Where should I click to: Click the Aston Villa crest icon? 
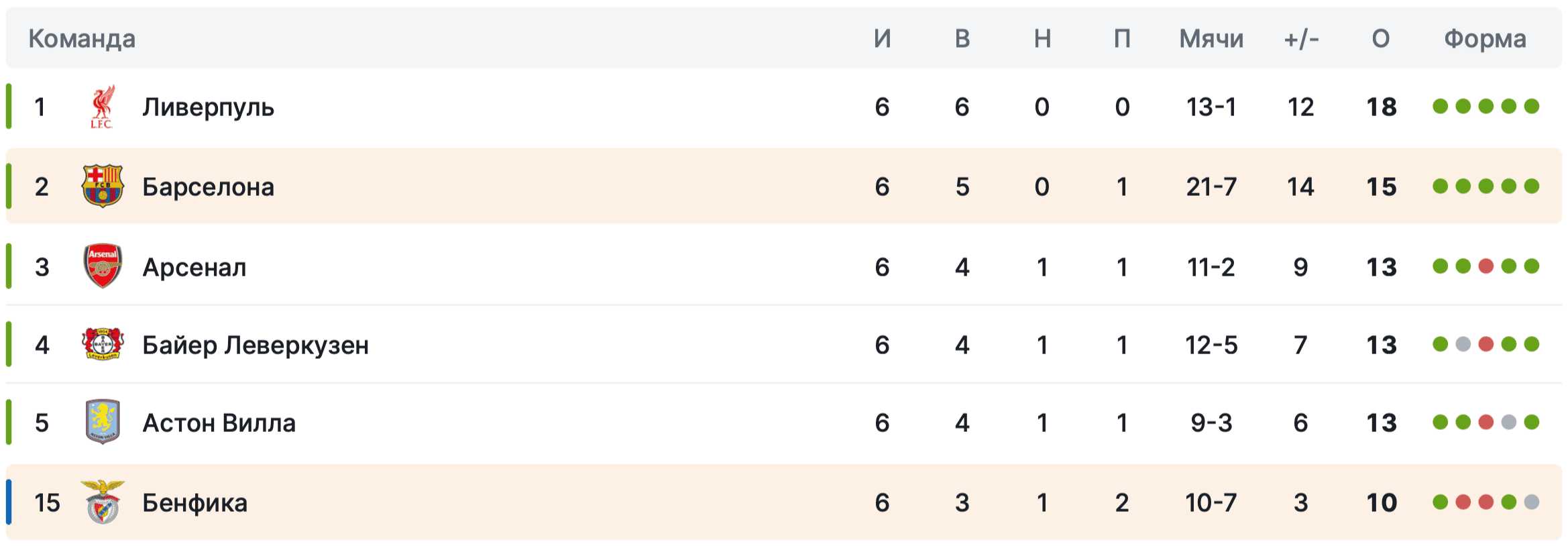(103, 422)
